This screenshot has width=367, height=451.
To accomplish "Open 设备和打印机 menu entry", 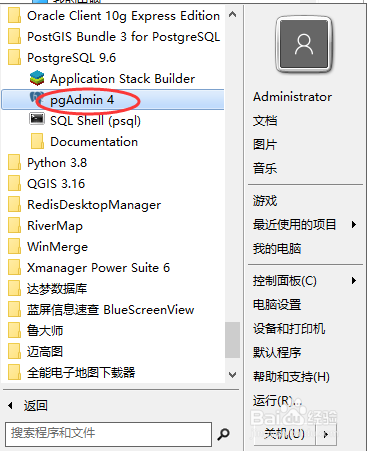I will (289, 329).
